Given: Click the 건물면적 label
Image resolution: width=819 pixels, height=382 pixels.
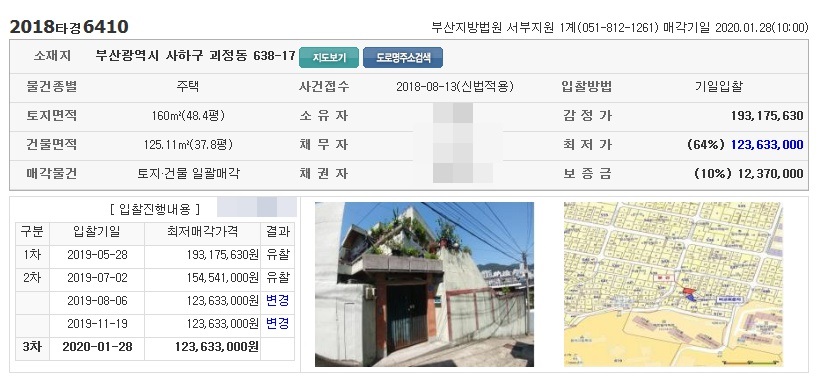Looking at the screenshot, I should coord(52,145).
